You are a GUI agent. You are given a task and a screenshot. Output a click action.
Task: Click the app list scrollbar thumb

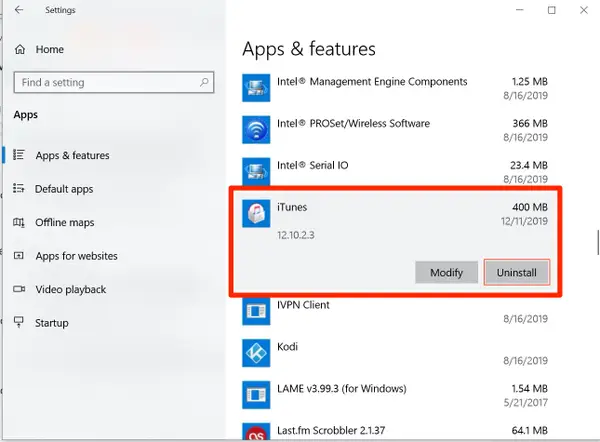[598, 242]
